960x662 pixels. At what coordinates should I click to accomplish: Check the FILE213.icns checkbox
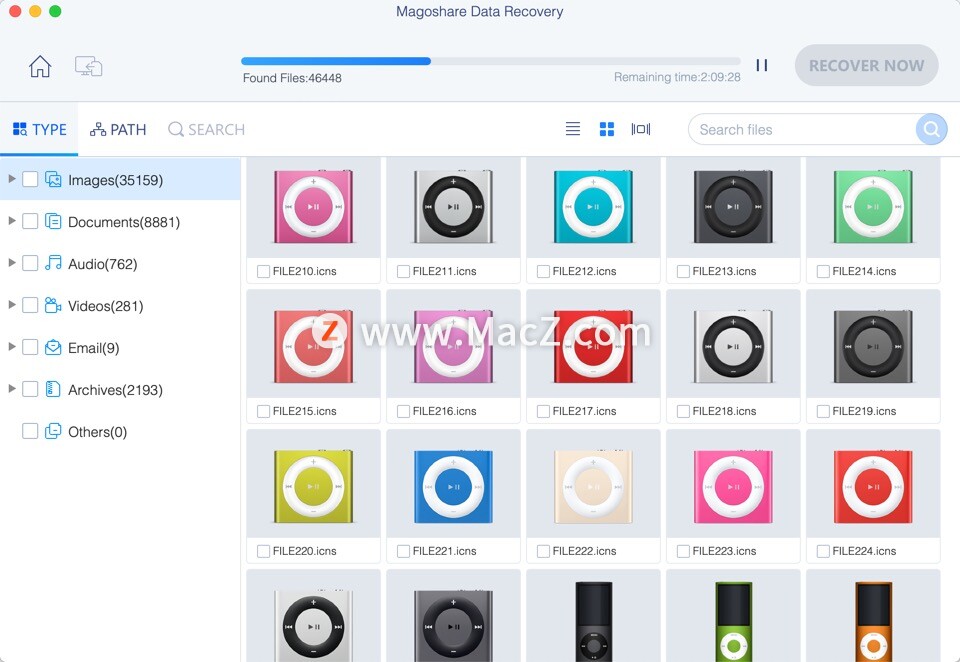[x=683, y=271]
